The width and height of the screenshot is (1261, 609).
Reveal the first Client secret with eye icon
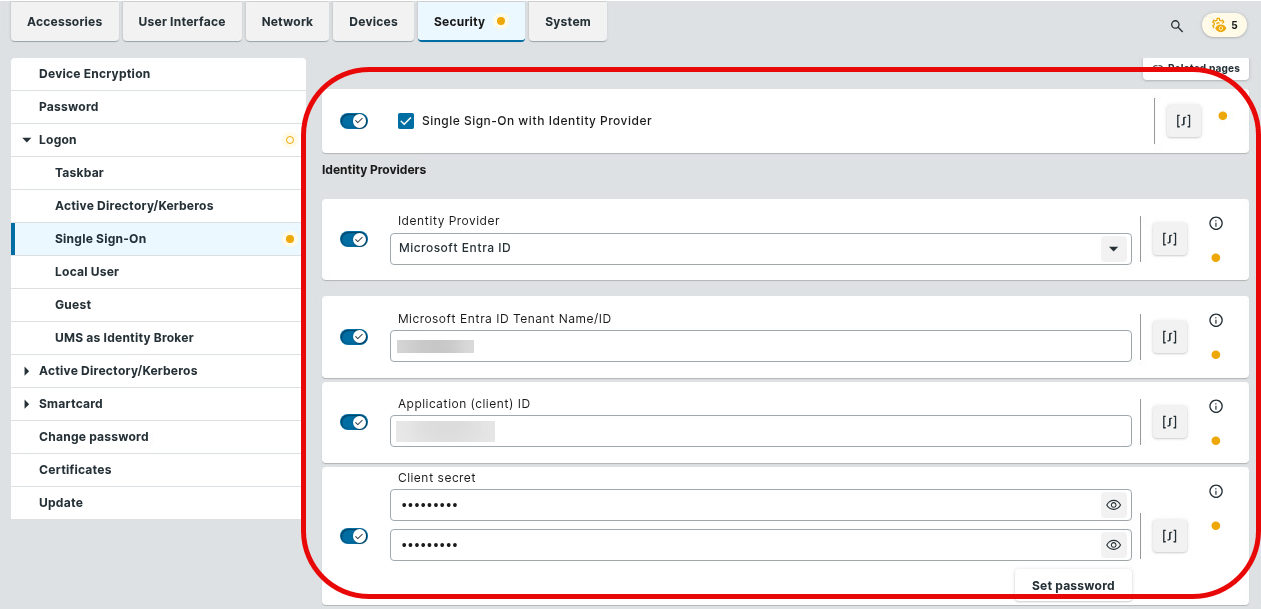[x=1113, y=505]
